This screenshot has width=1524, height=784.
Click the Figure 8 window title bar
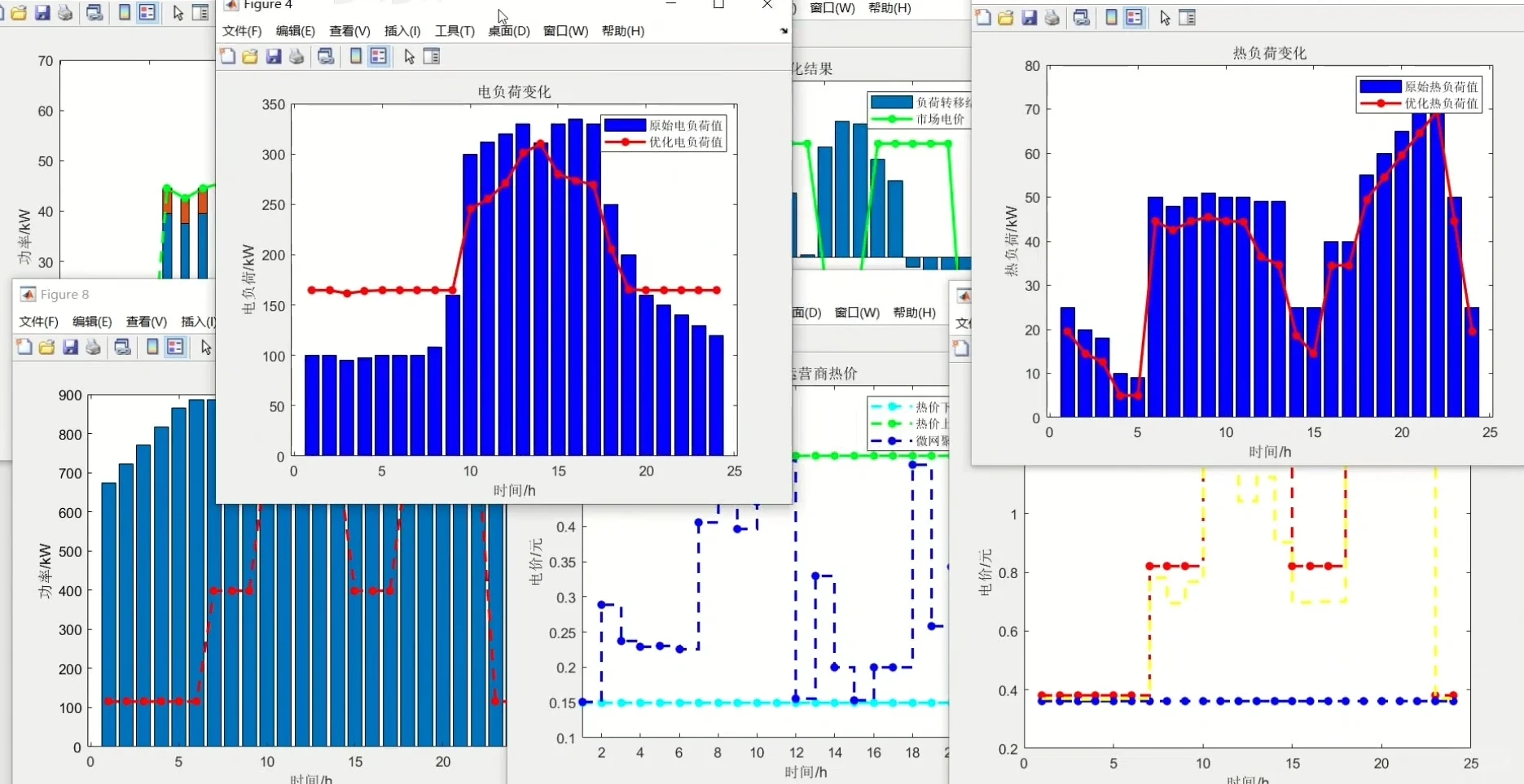coord(114,295)
